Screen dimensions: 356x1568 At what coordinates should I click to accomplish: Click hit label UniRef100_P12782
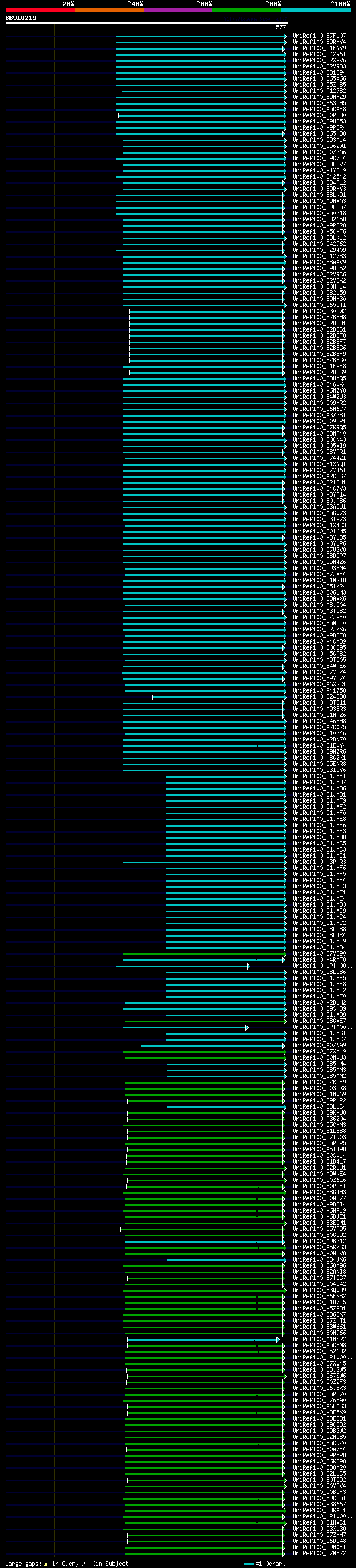coord(319,91)
